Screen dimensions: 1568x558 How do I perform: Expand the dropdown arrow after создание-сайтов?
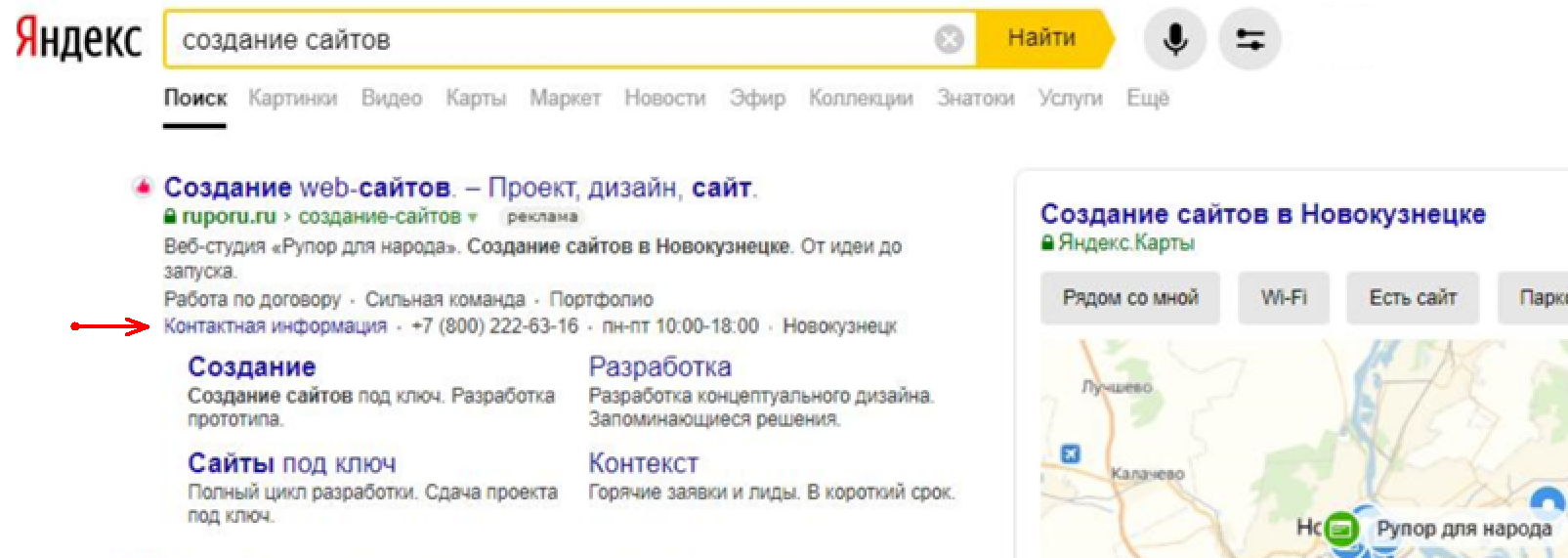(x=472, y=217)
